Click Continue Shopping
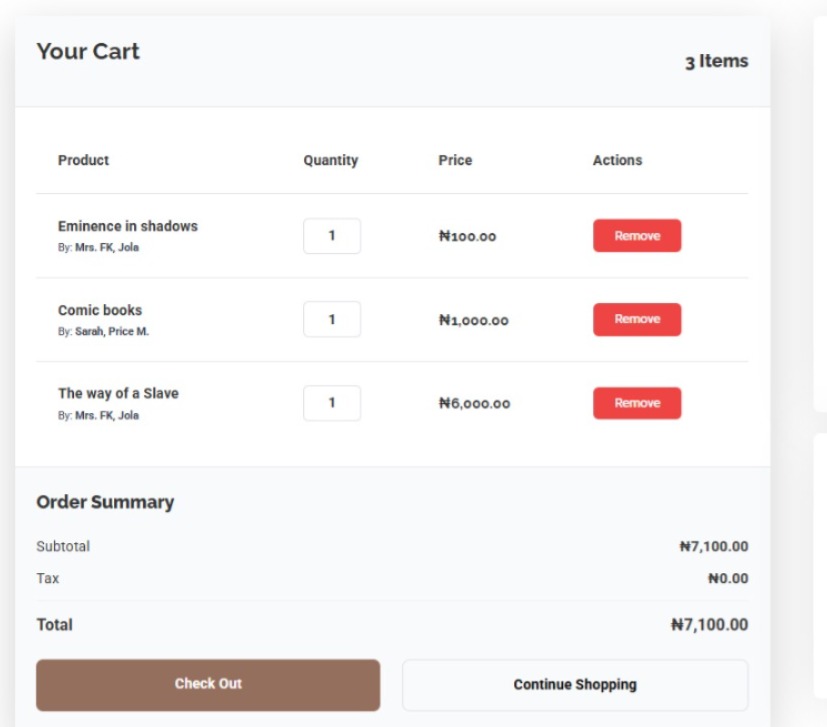 point(574,685)
